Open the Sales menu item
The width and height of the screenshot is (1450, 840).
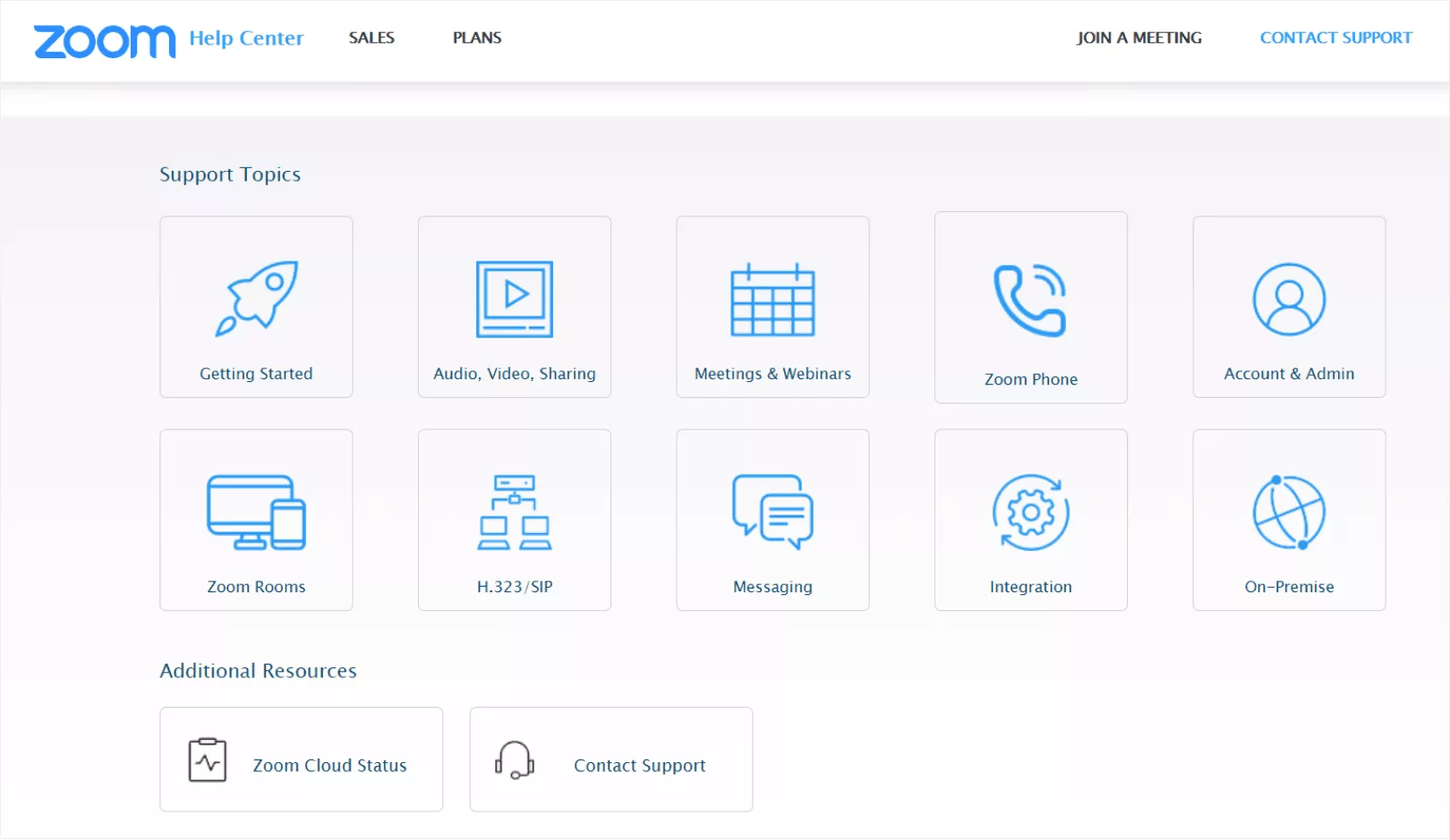tap(371, 38)
